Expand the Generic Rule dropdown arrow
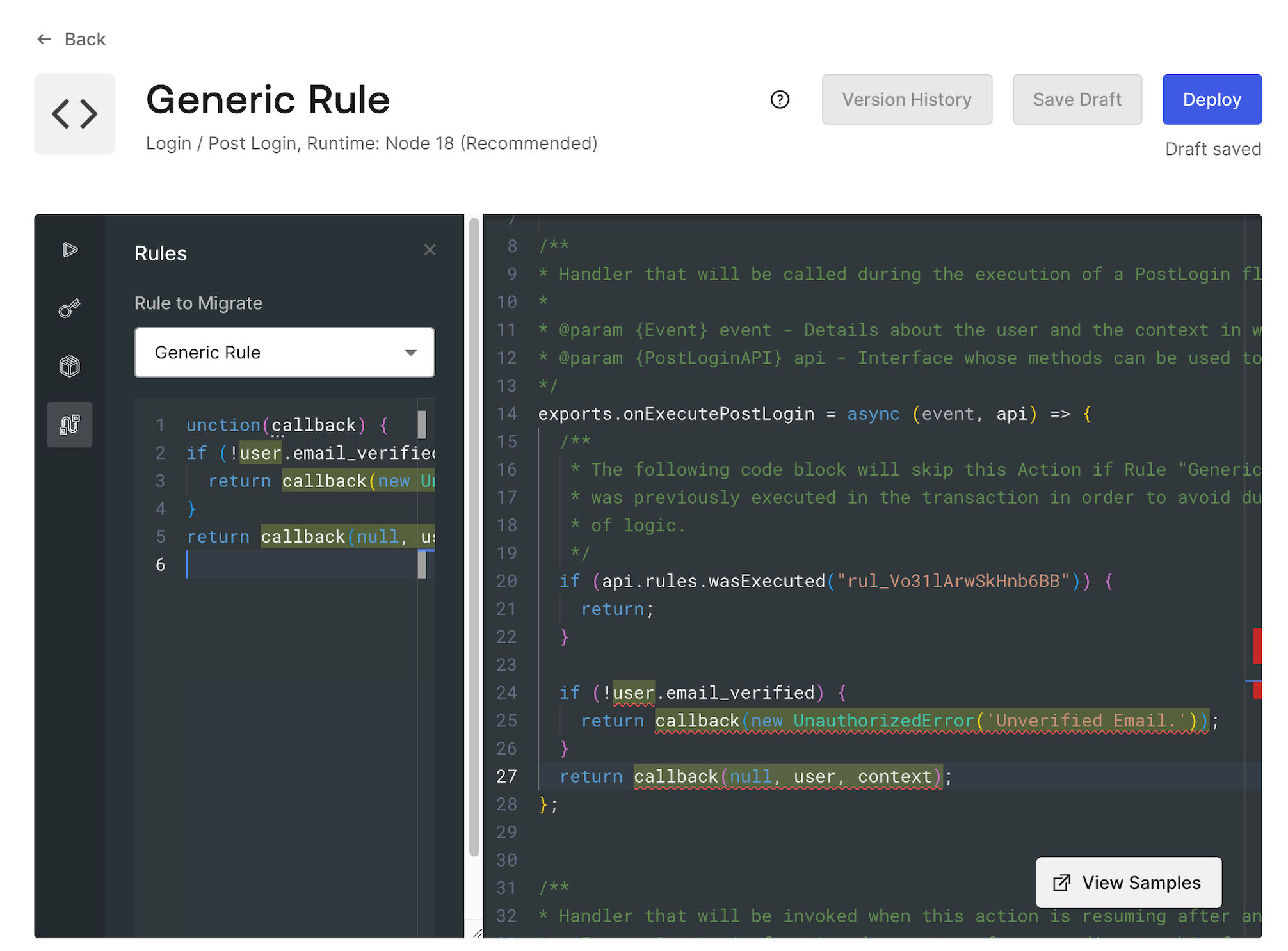Viewport: 1288px width, 951px height. [411, 353]
